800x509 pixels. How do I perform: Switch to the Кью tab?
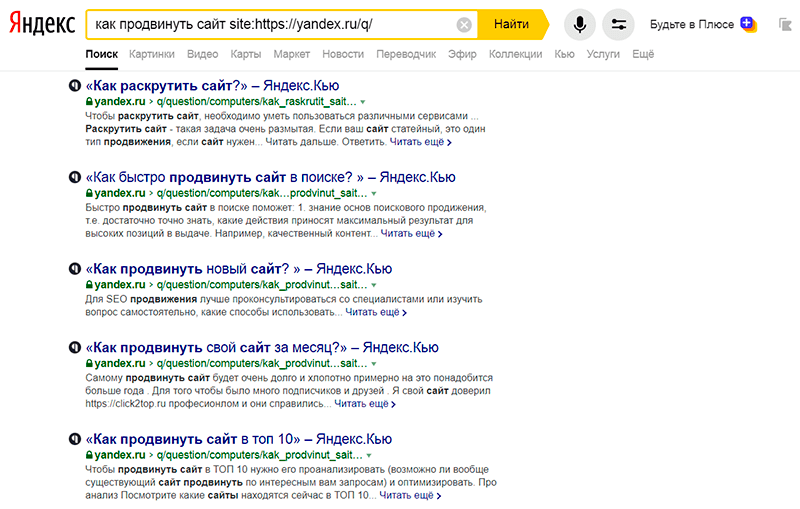[x=564, y=54]
